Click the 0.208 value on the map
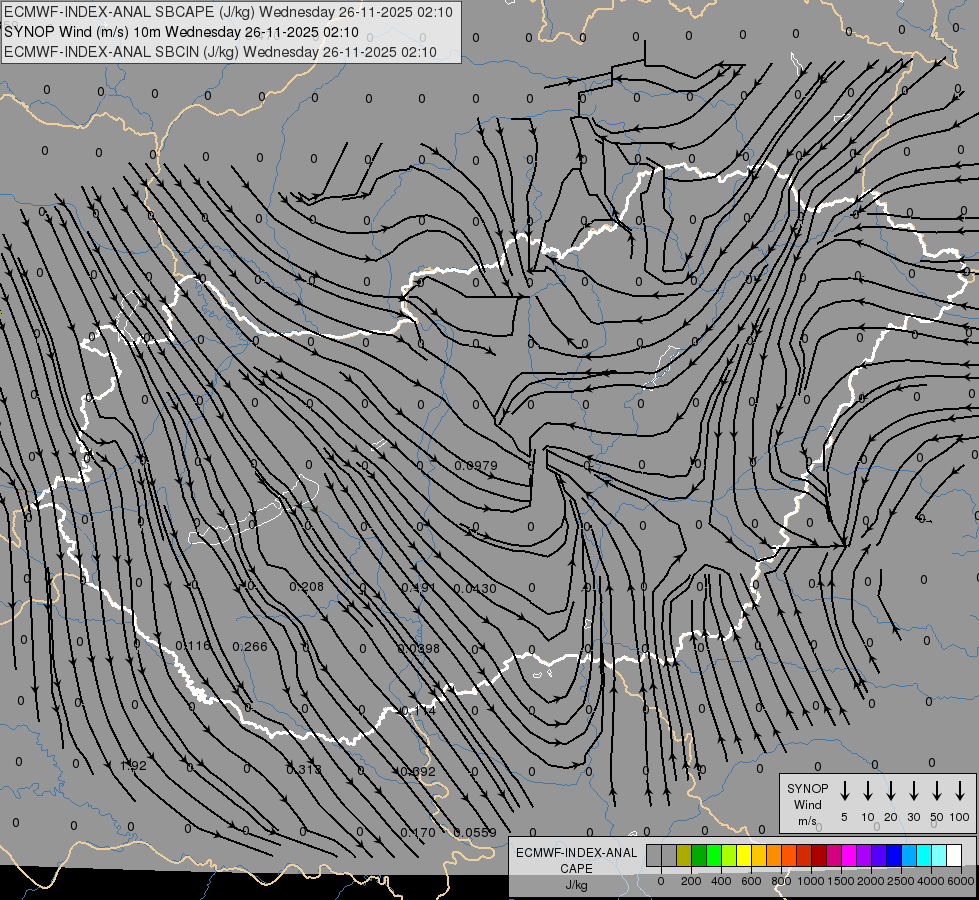979x900 pixels. (307, 586)
